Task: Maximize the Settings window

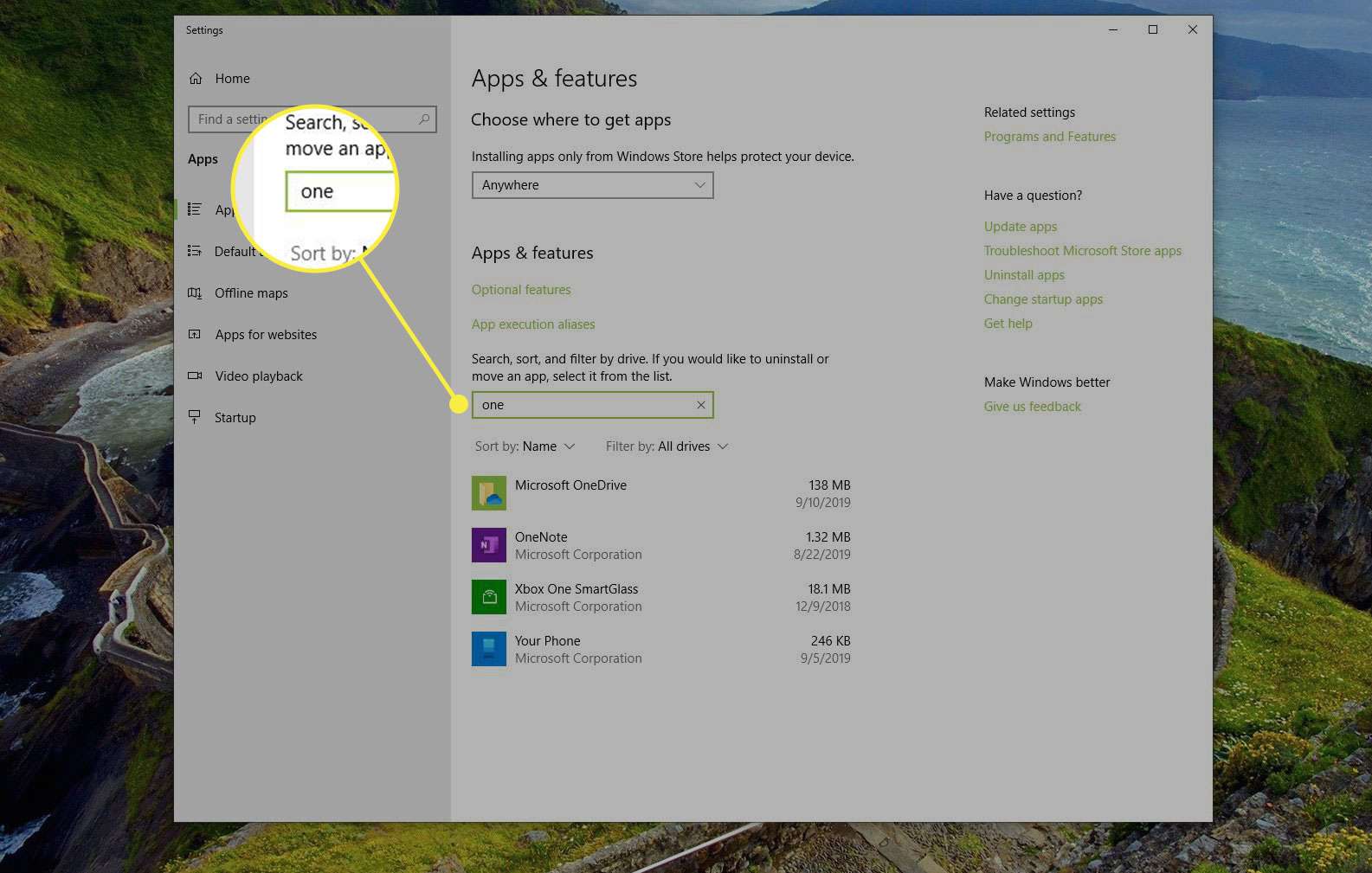Action: pyautogui.click(x=1153, y=29)
